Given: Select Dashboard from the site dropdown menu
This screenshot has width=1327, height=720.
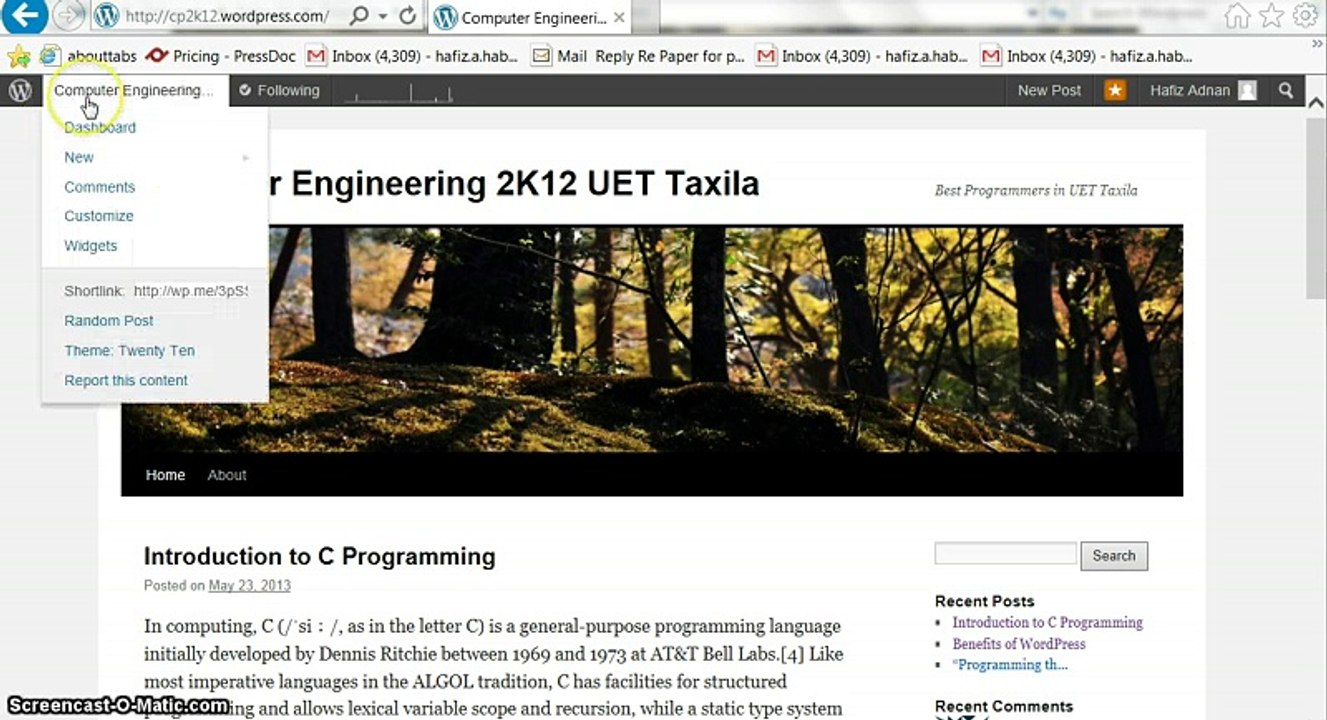Looking at the screenshot, I should [100, 127].
